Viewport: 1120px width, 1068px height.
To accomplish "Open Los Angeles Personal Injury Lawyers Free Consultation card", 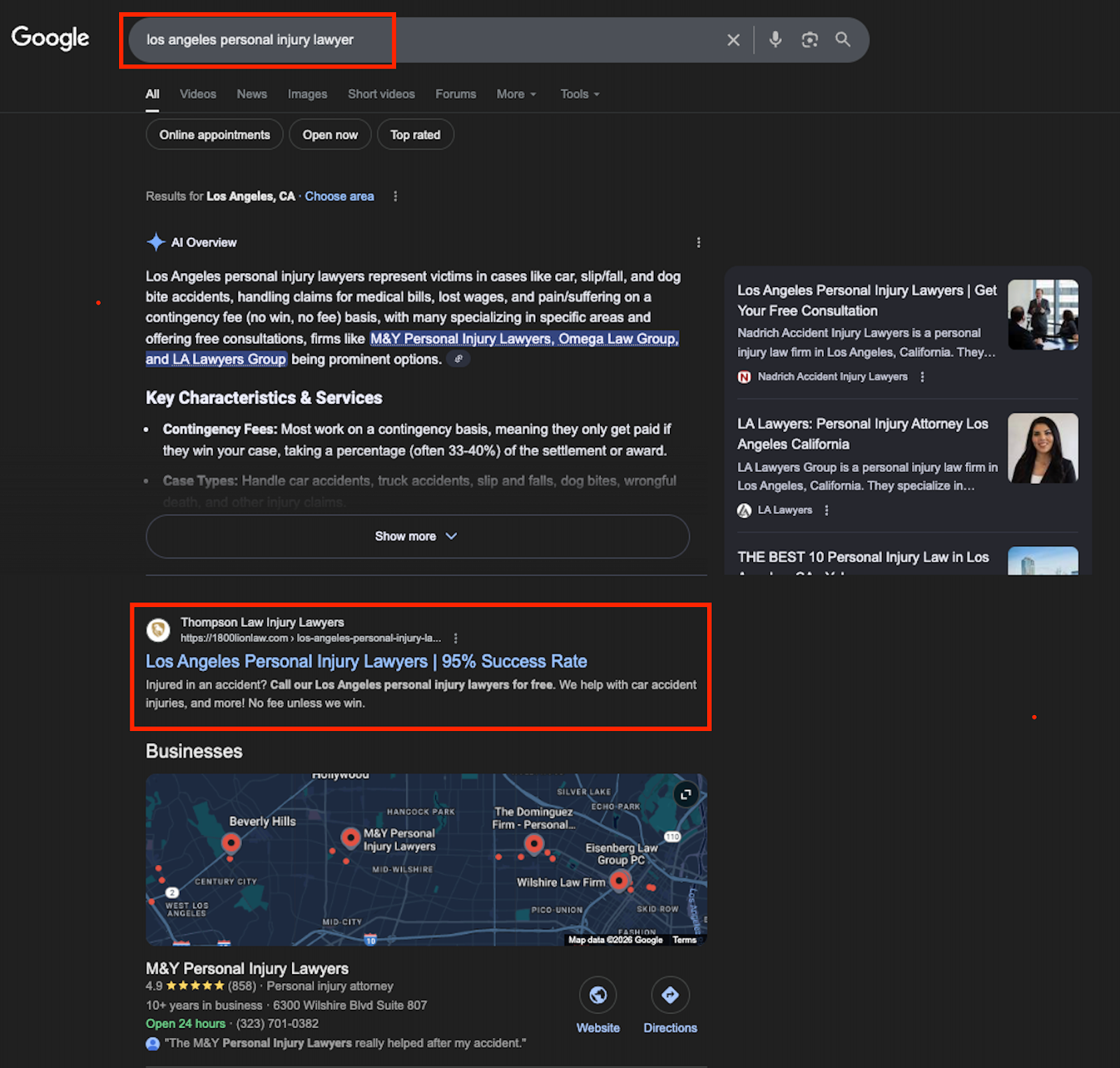I will pyautogui.click(x=867, y=300).
